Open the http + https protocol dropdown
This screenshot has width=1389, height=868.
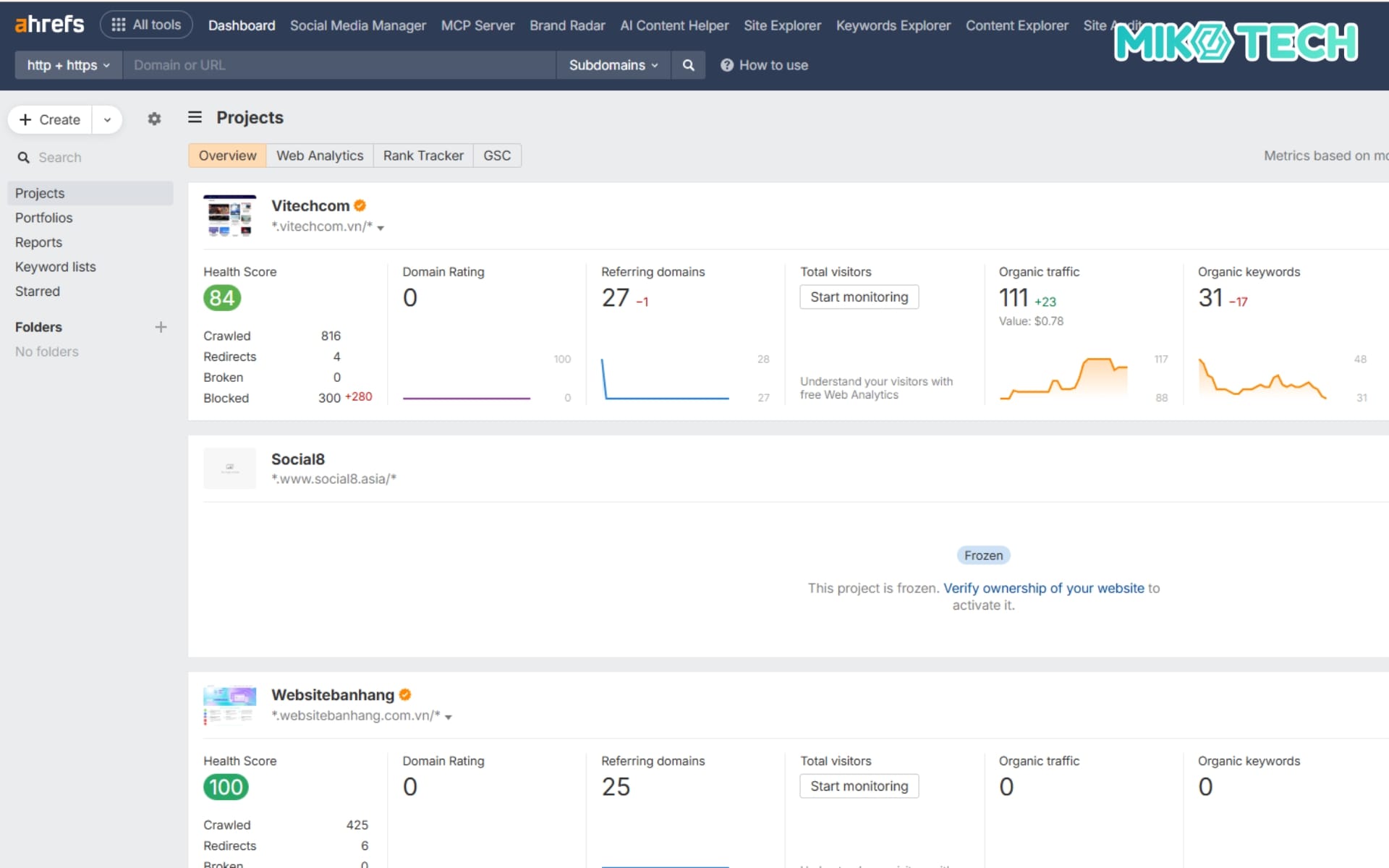coord(68,65)
